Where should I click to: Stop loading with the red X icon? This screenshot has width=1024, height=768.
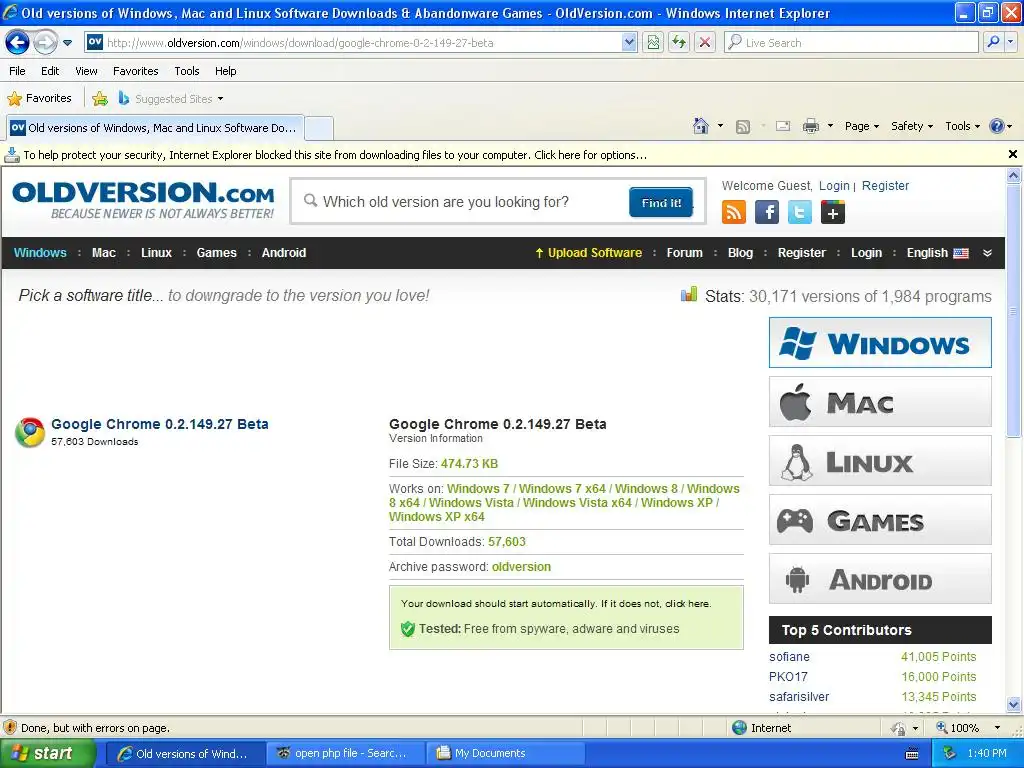click(x=705, y=43)
